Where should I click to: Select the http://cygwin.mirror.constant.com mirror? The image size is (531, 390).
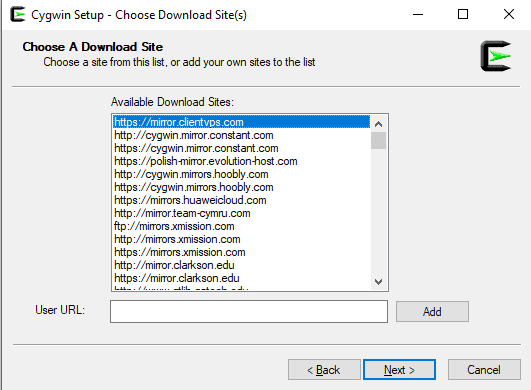click(x=241, y=135)
